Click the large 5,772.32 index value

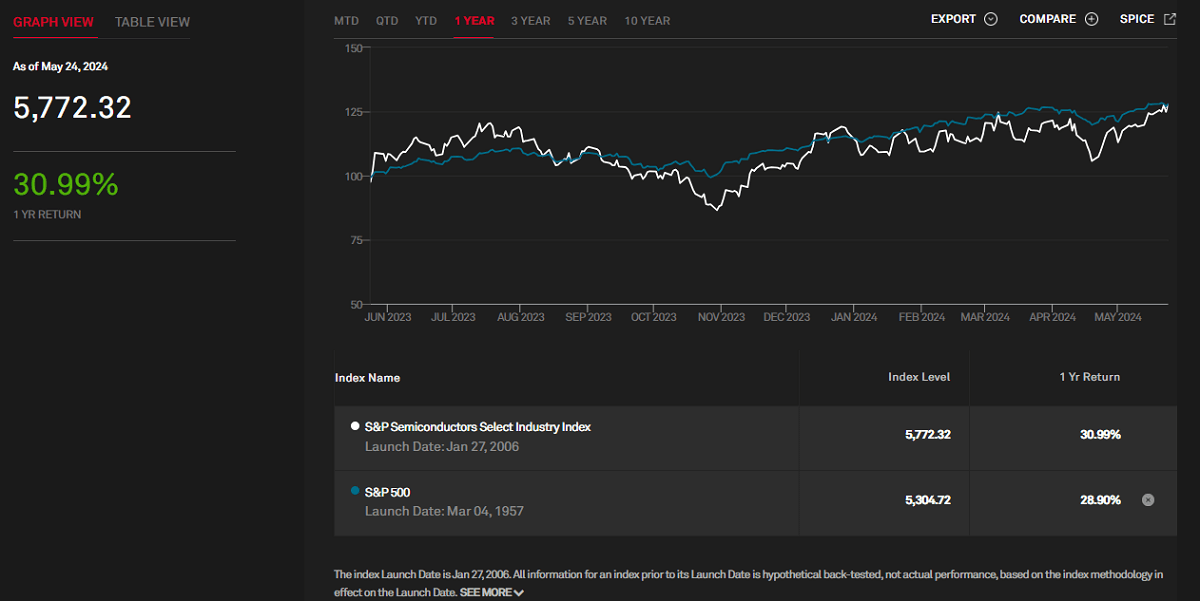[72, 108]
